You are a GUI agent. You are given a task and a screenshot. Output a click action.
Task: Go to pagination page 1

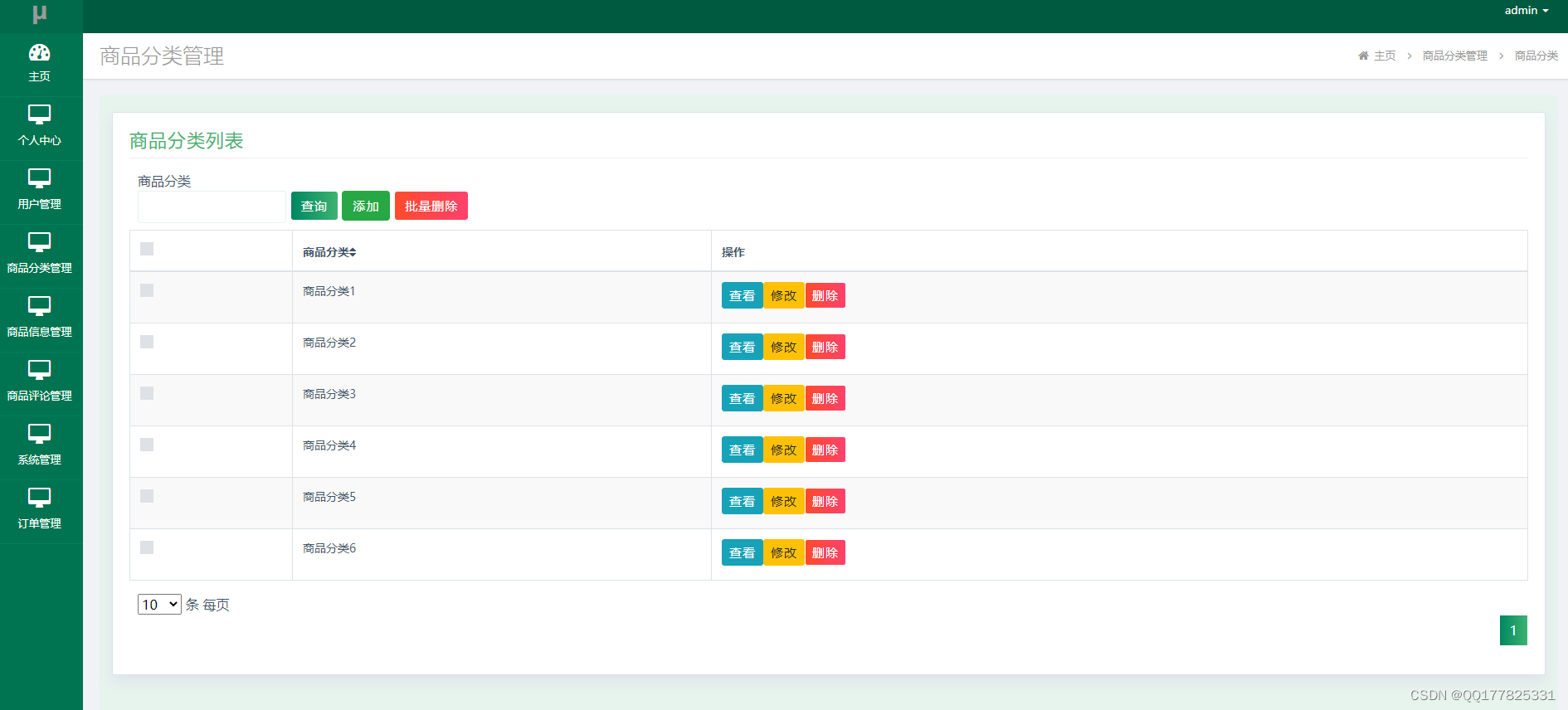tap(1513, 630)
